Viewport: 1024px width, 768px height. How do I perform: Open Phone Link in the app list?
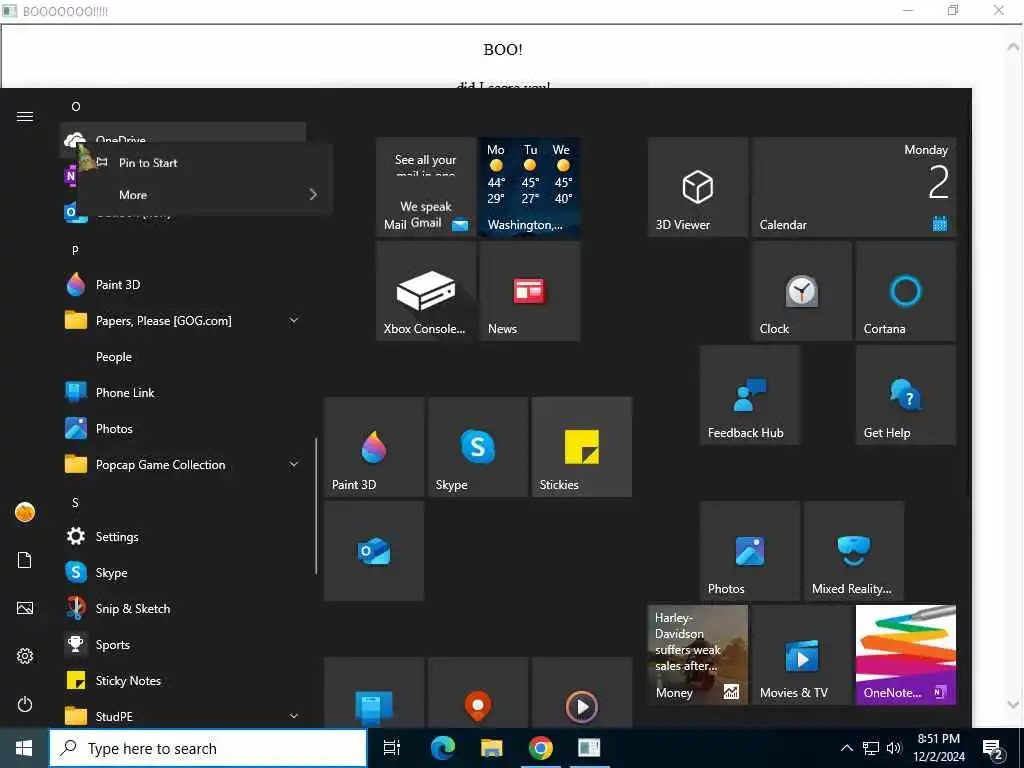click(x=183, y=392)
